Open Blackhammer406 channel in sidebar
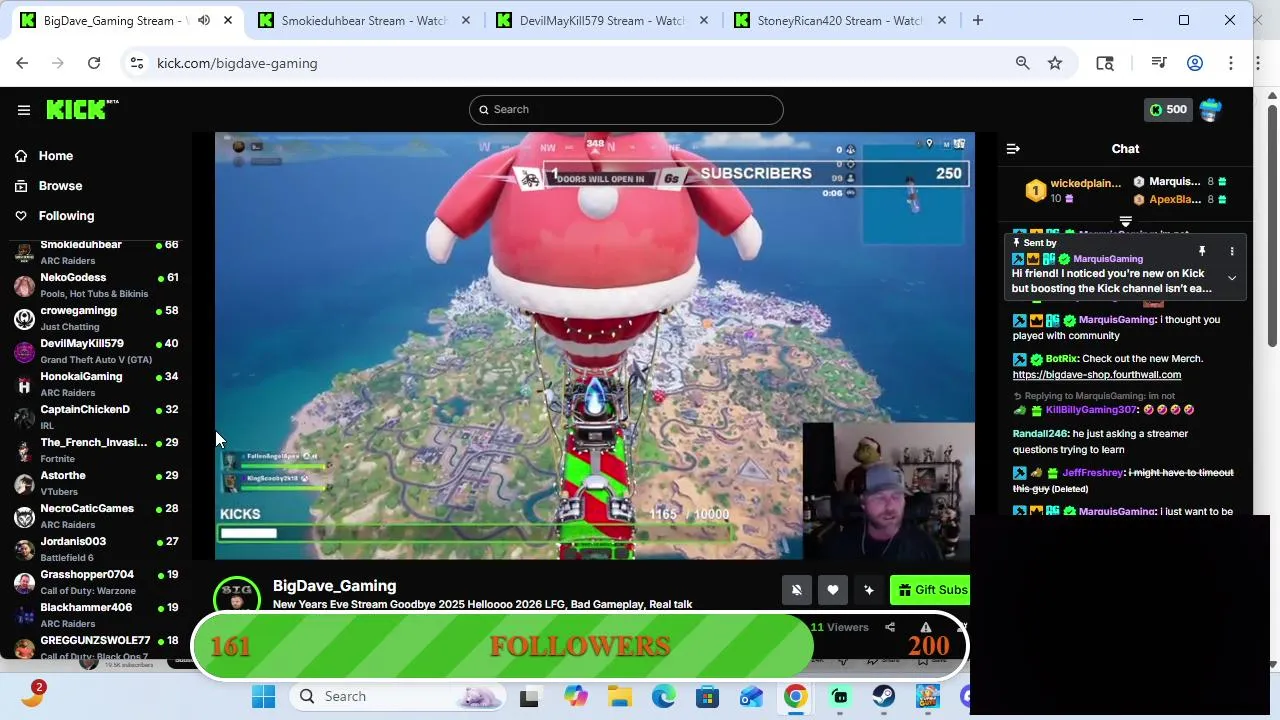 [94, 615]
